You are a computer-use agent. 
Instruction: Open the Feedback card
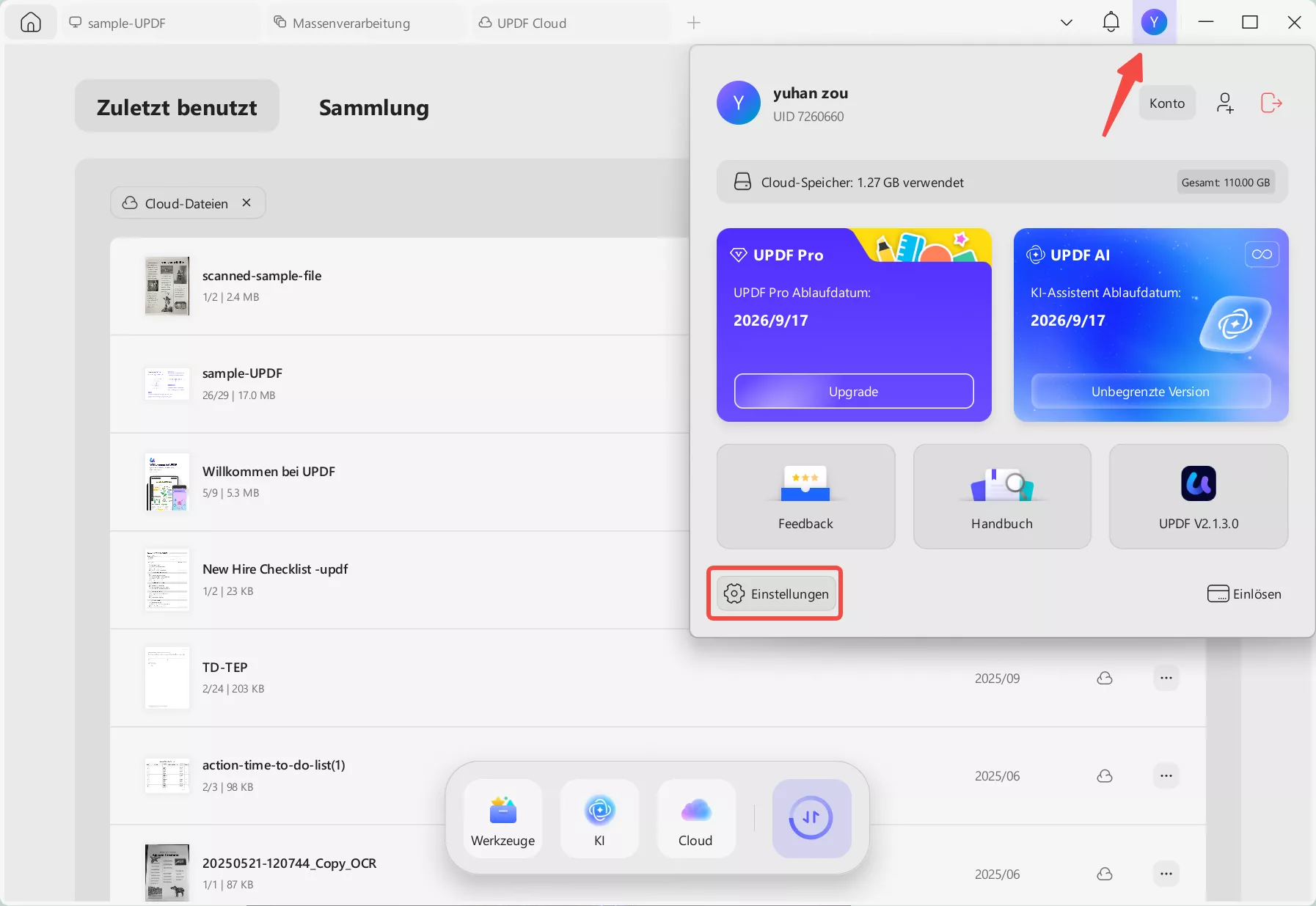click(805, 496)
